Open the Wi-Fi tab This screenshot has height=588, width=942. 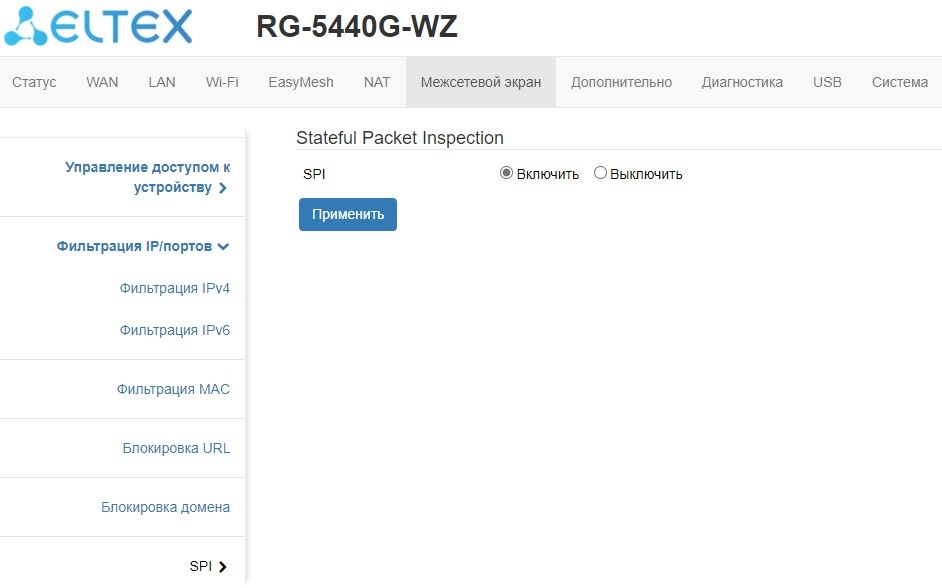tap(222, 82)
